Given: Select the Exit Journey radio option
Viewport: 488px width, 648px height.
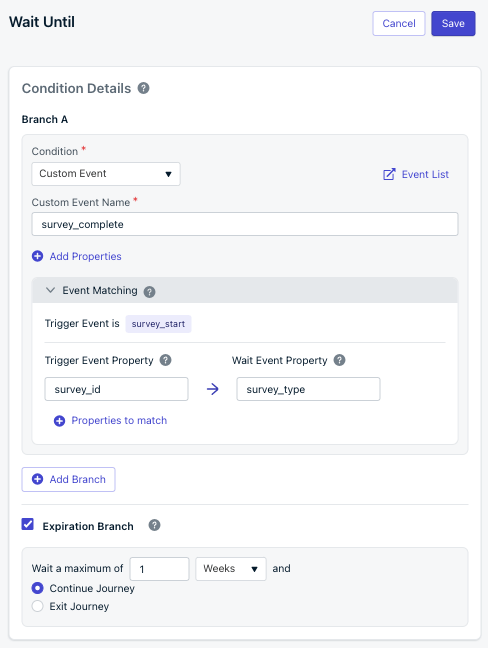Looking at the screenshot, I should 38,606.
